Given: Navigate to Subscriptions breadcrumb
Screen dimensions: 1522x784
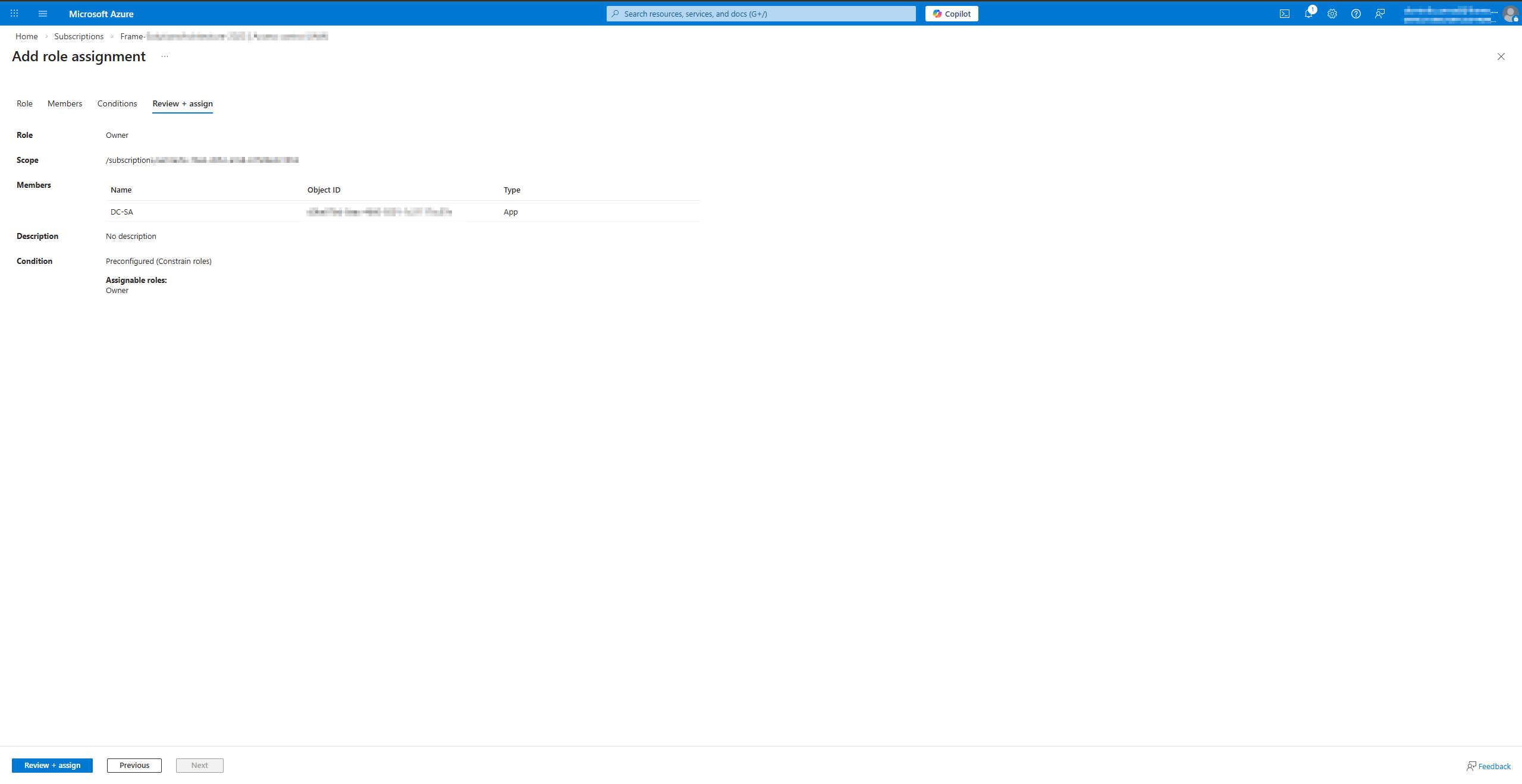Looking at the screenshot, I should (x=79, y=36).
